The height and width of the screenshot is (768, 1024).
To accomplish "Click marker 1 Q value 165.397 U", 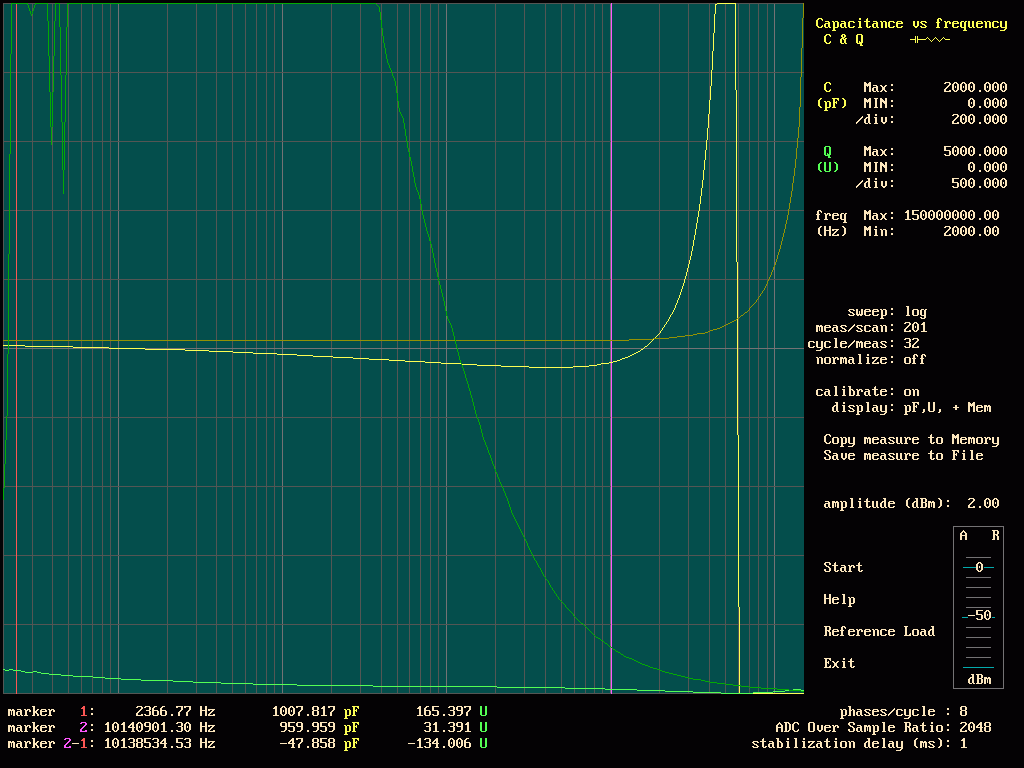I will pyautogui.click(x=451, y=711).
